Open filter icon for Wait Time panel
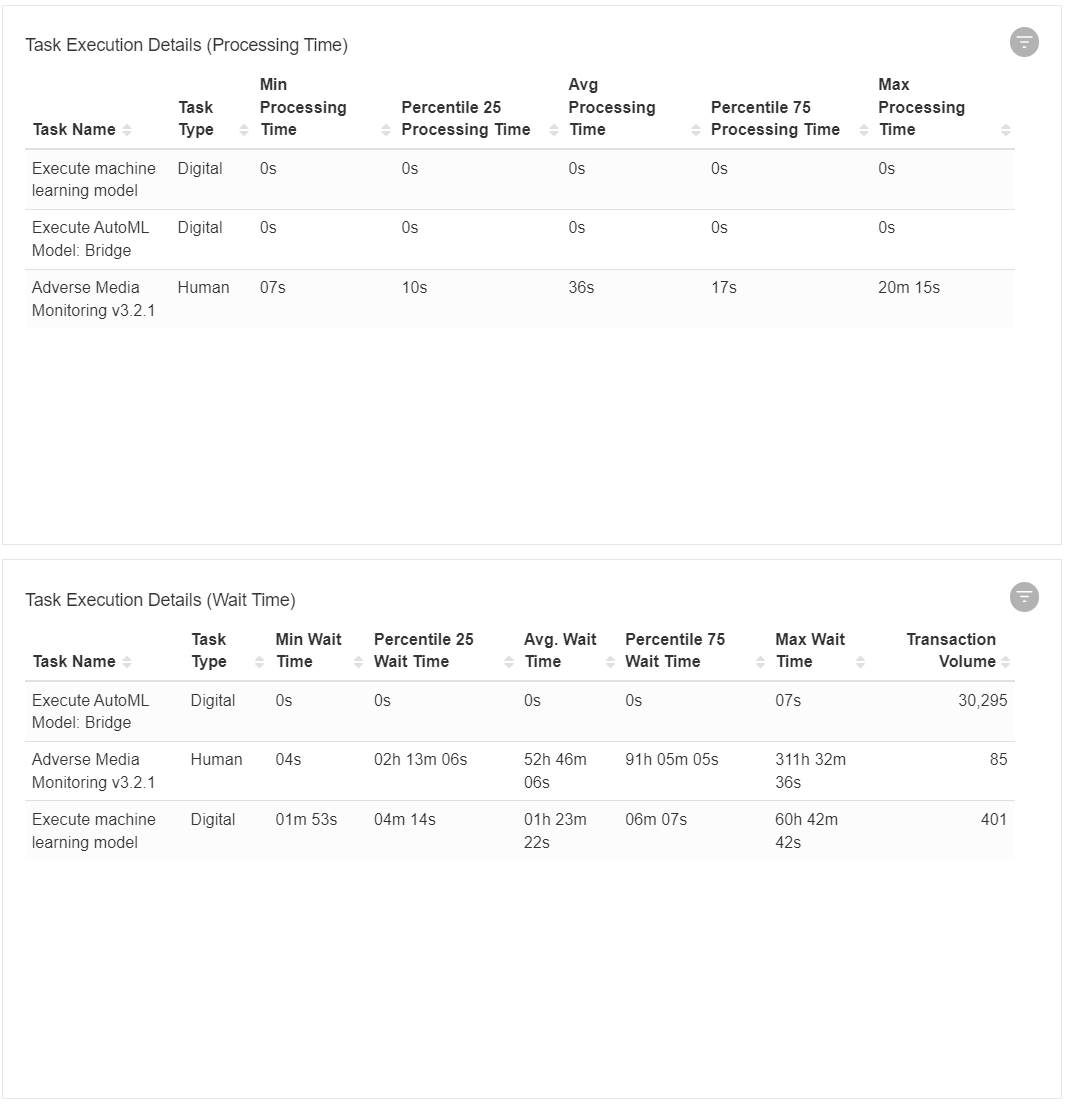 point(1024,597)
